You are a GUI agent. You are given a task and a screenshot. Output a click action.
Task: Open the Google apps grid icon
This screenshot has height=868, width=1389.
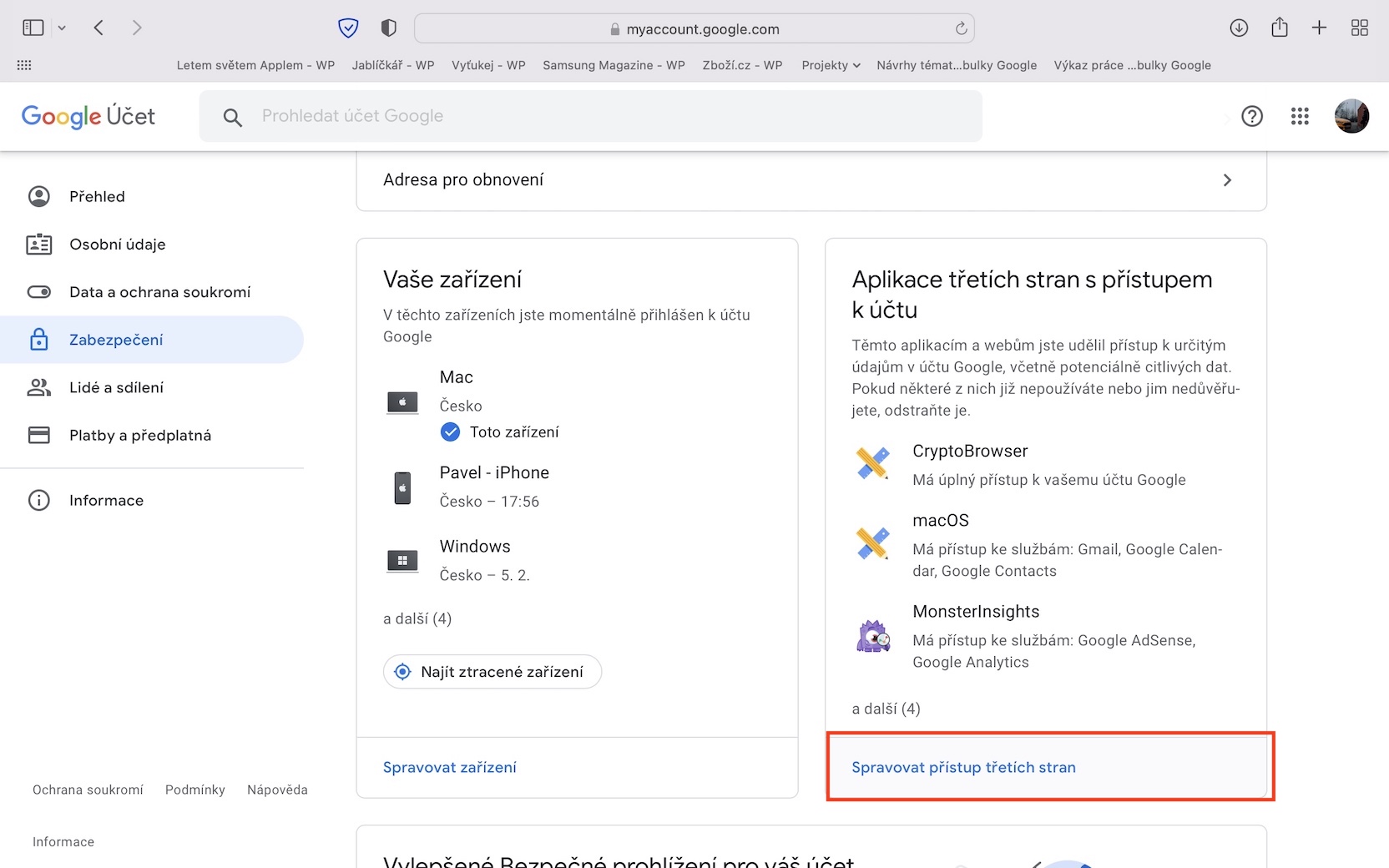click(x=1300, y=116)
